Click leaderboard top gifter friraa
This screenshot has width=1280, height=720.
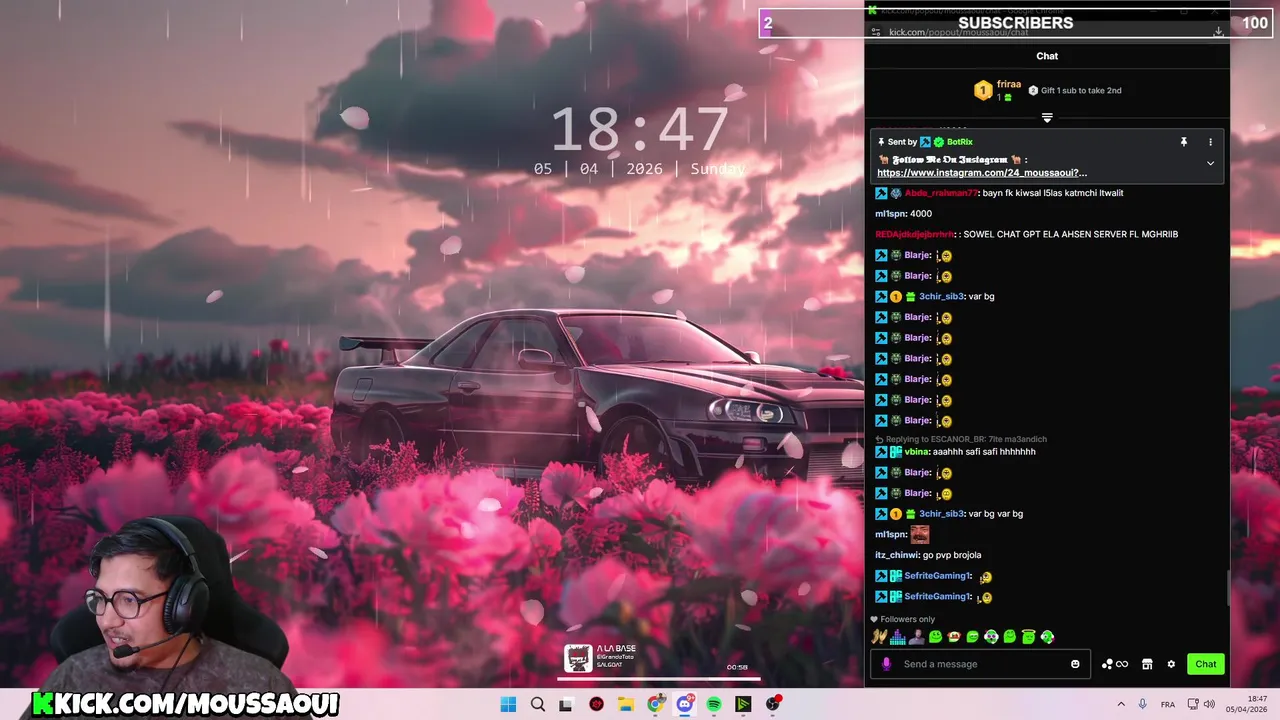(x=998, y=90)
